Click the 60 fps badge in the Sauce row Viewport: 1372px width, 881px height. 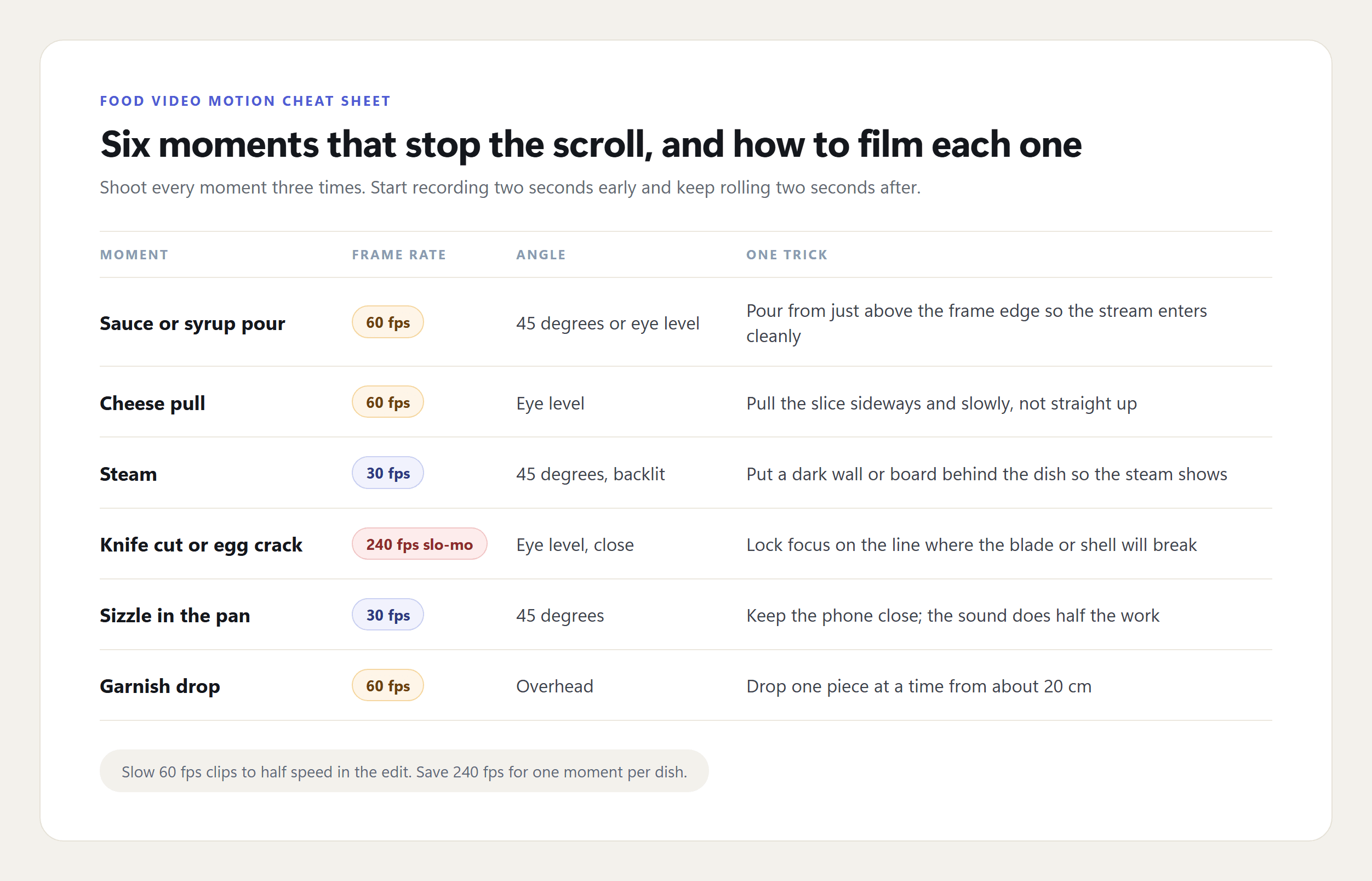click(387, 322)
